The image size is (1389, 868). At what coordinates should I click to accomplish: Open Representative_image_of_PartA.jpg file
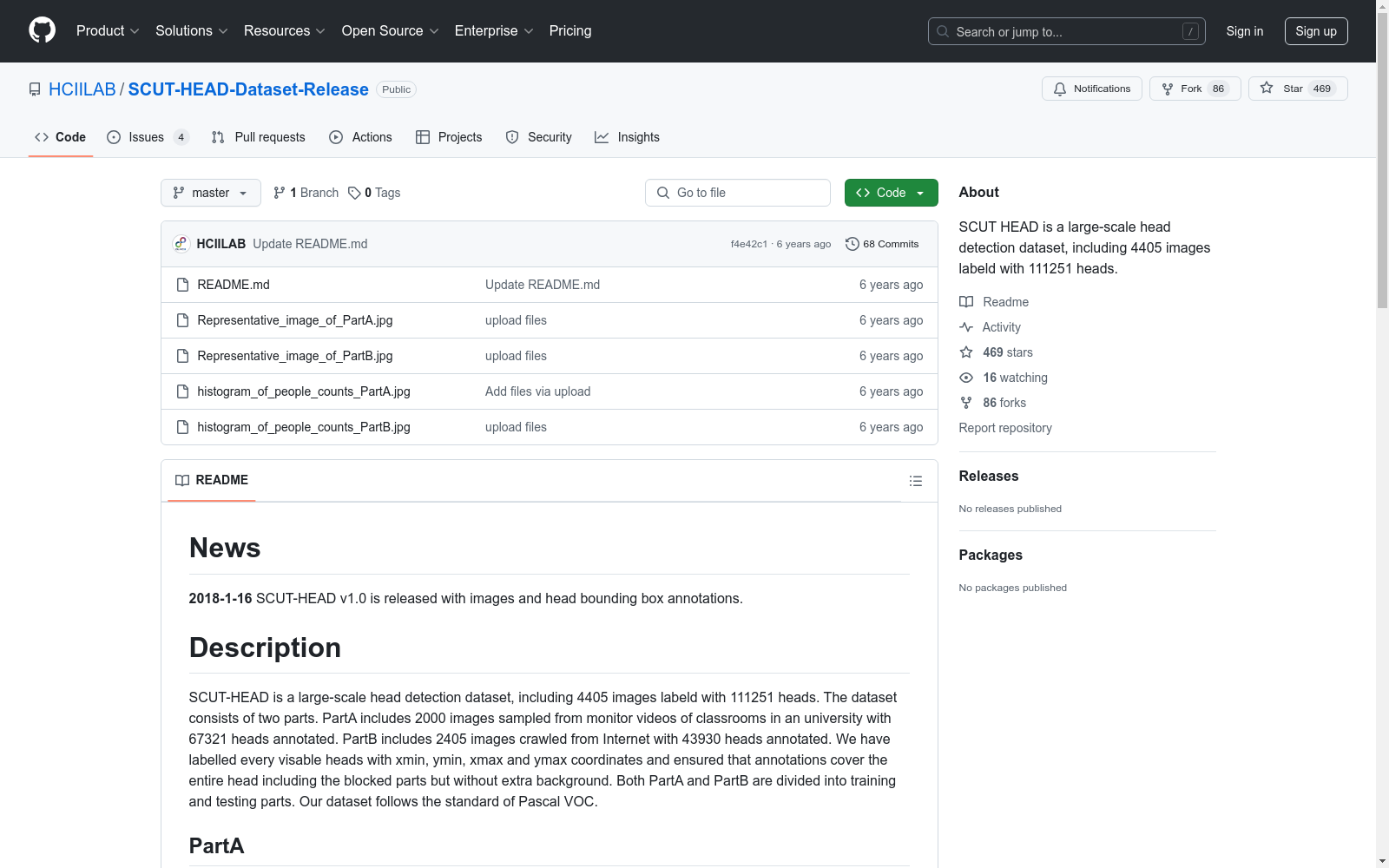click(295, 320)
